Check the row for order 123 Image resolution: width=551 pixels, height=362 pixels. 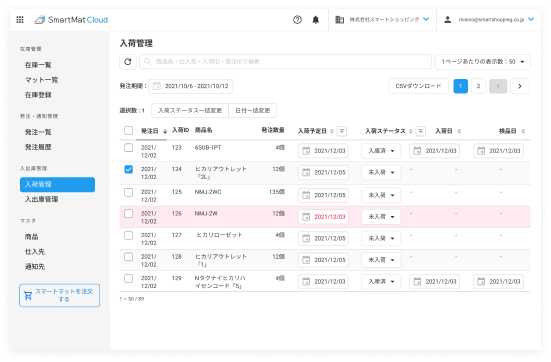pos(129,148)
